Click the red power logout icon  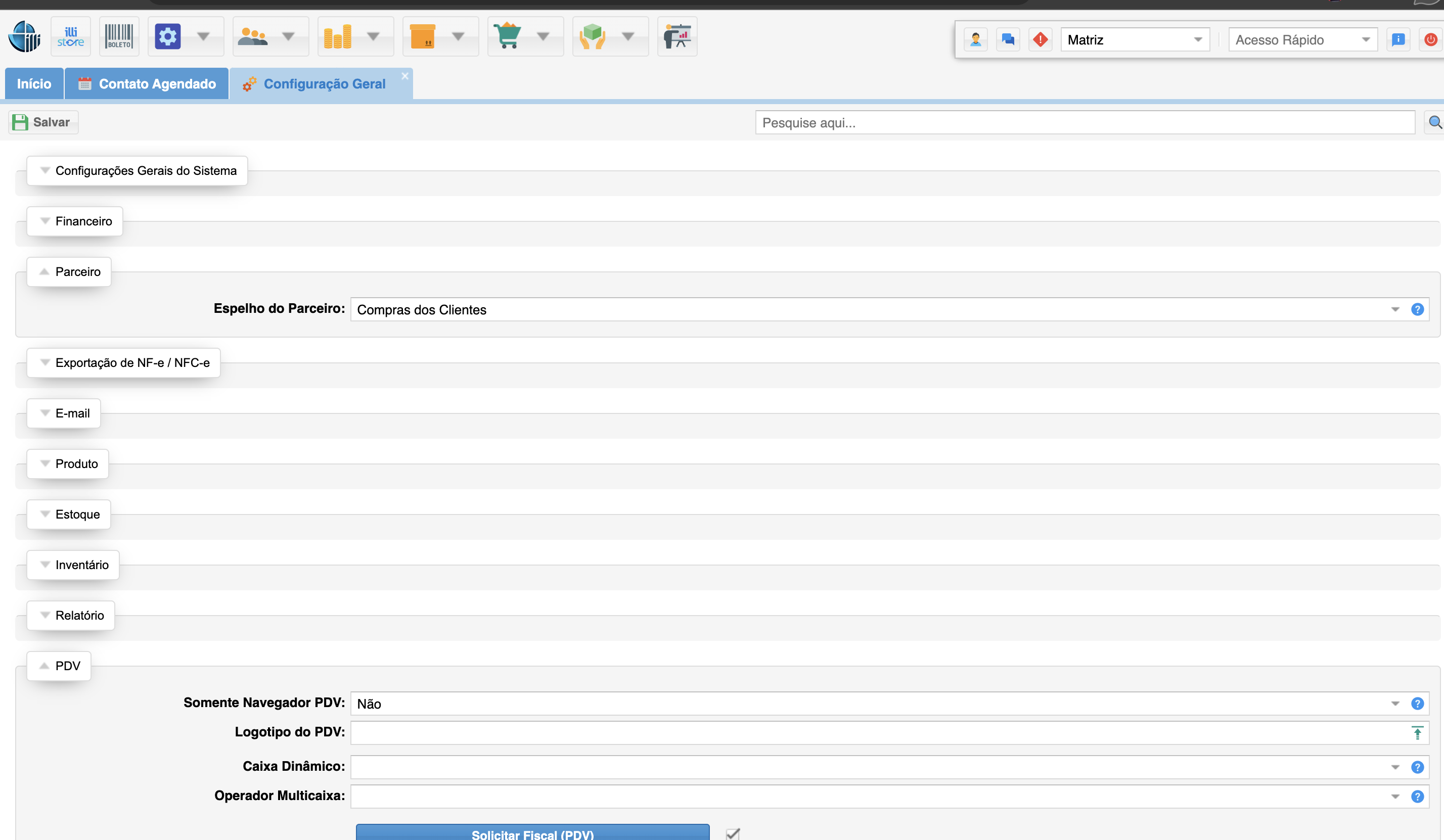point(1431,39)
